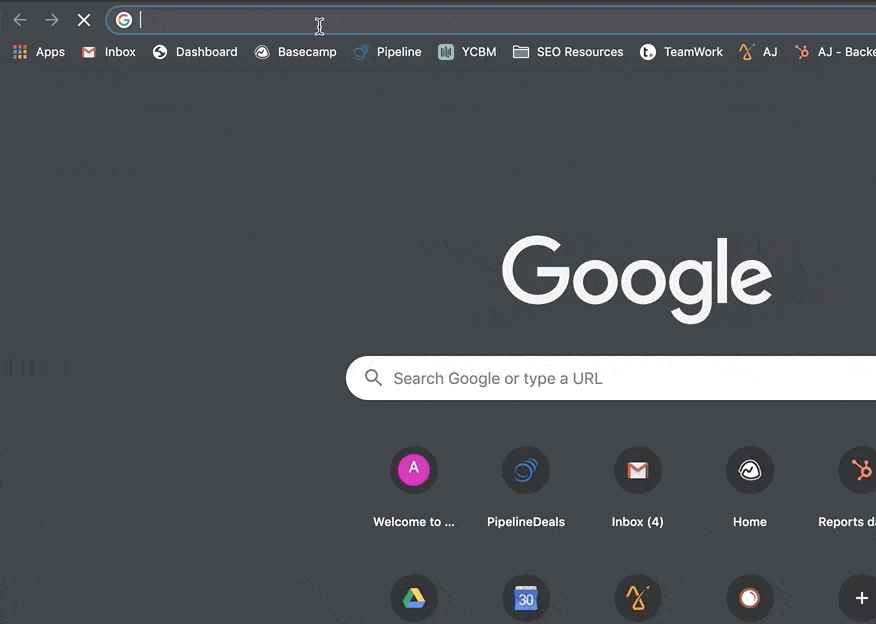
Task: Open the Google Calendar shortcut
Action: tap(526, 598)
